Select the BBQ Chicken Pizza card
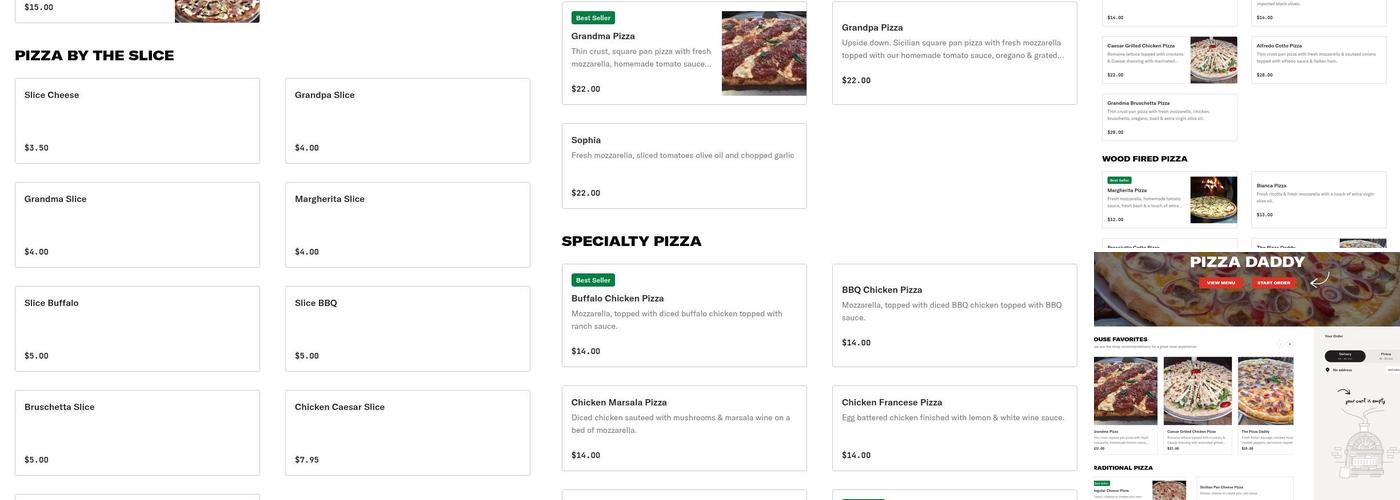 pos(954,315)
